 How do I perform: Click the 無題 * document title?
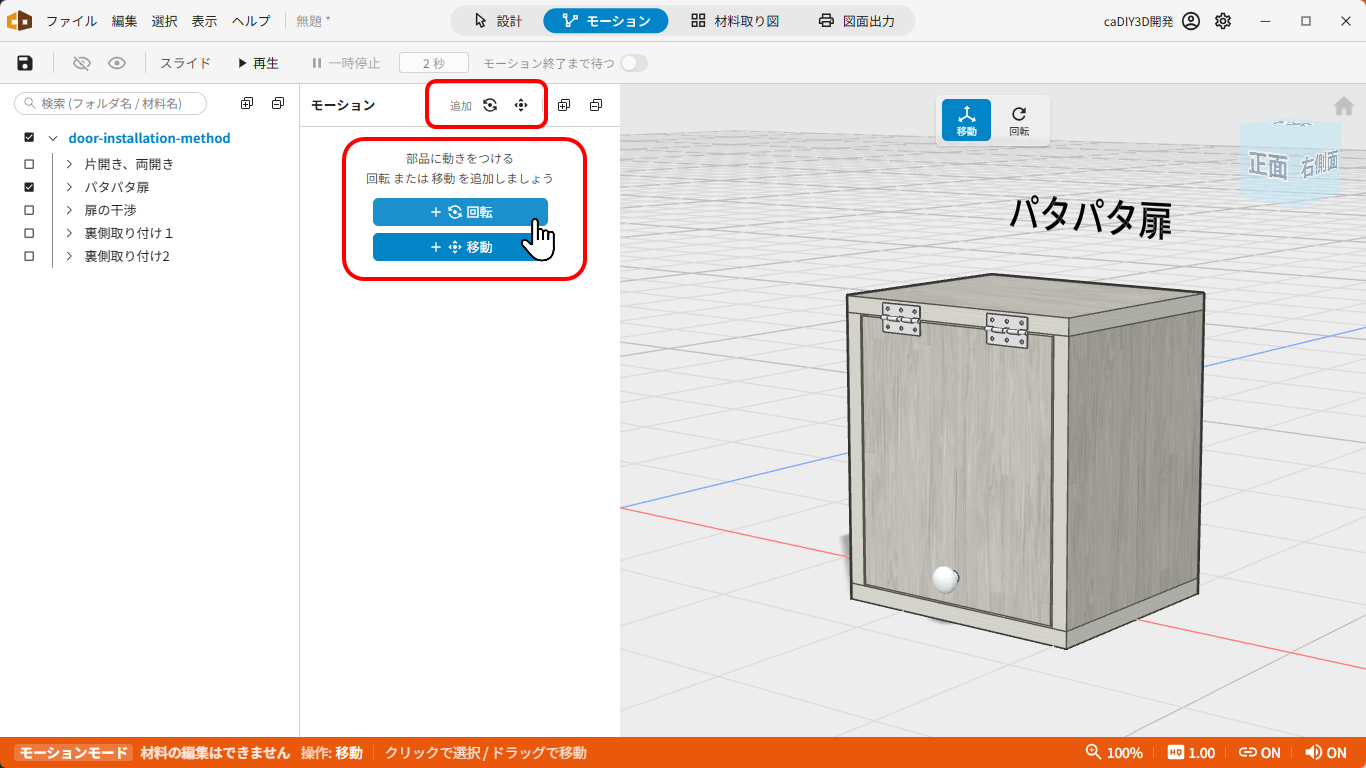(x=313, y=21)
